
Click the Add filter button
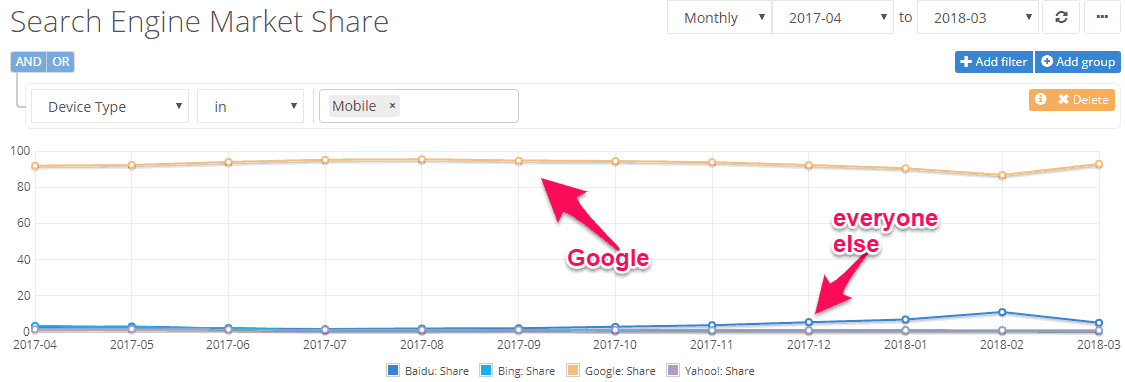click(993, 62)
